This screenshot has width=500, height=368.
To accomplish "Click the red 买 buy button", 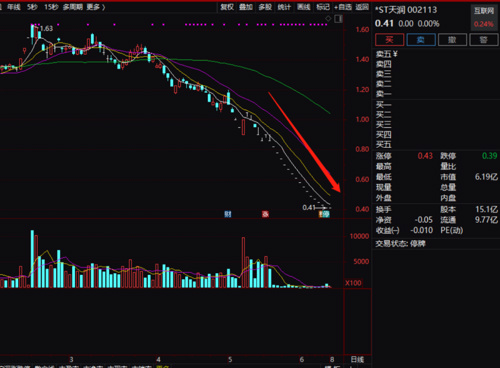I will (389, 40).
